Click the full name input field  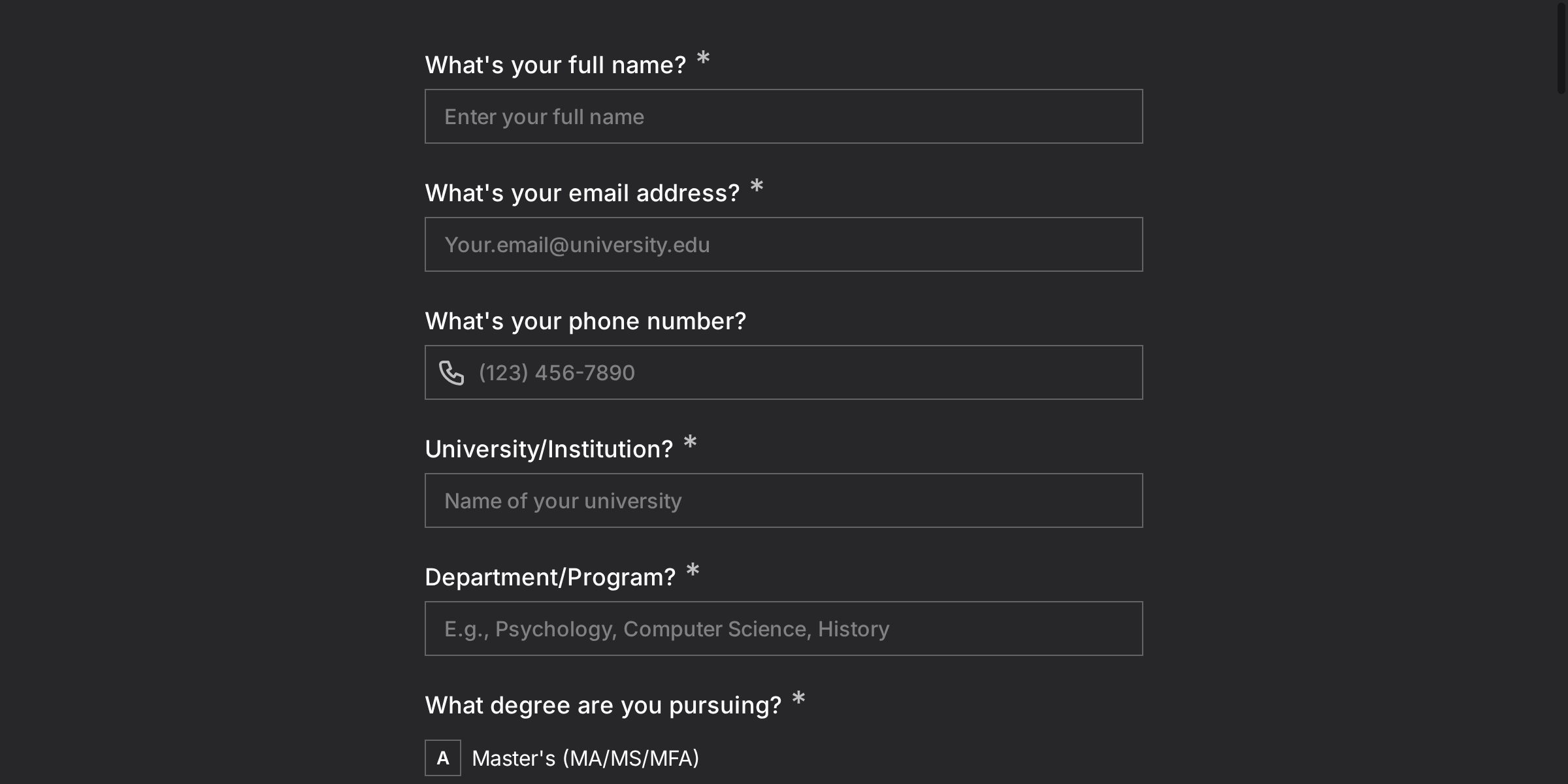[783, 116]
